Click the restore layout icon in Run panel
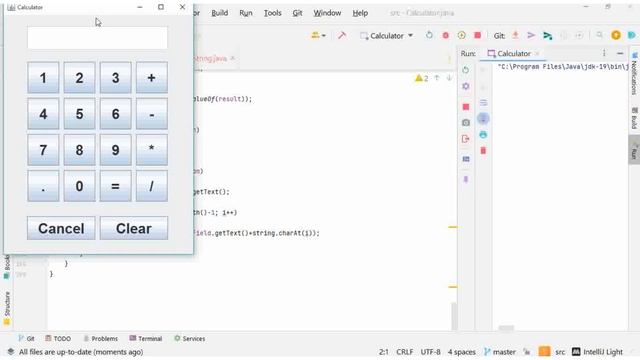Screen dimensions: 640x360 coord(466,159)
